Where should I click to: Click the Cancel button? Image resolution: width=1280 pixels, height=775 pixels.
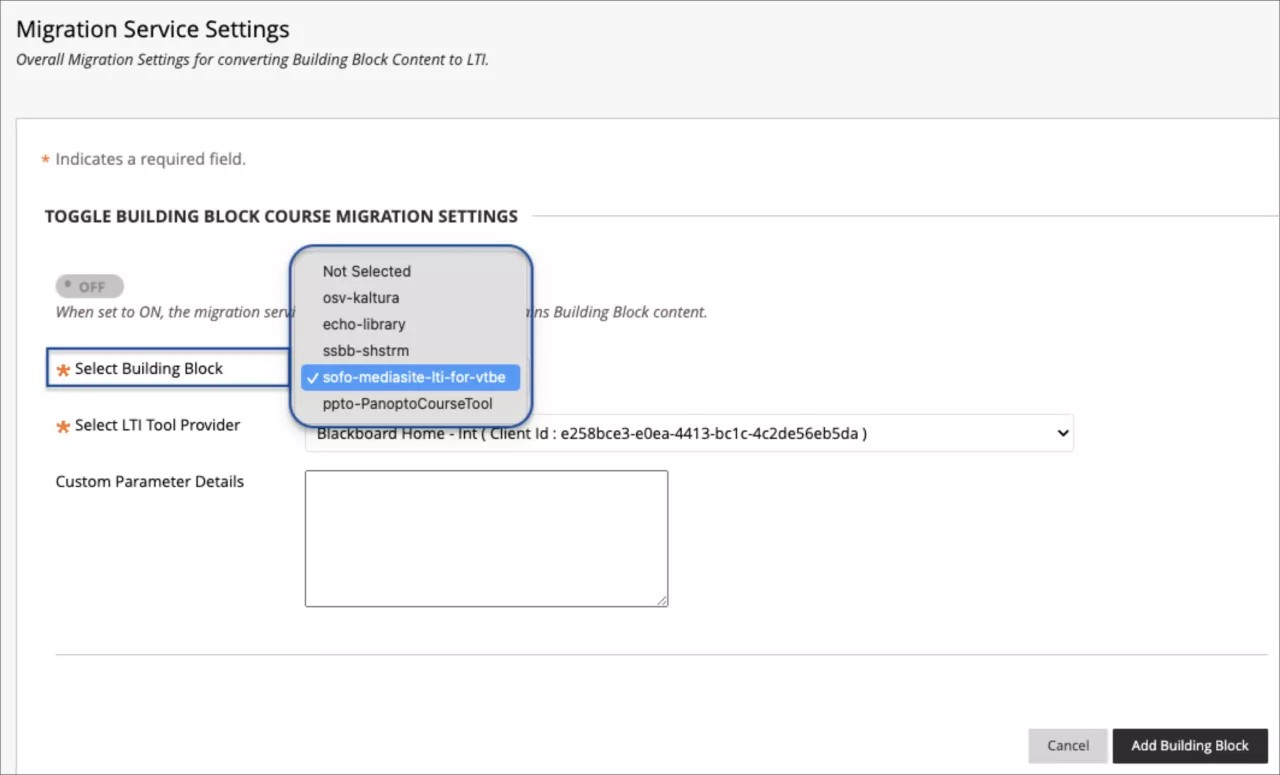pyautogui.click(x=1067, y=745)
